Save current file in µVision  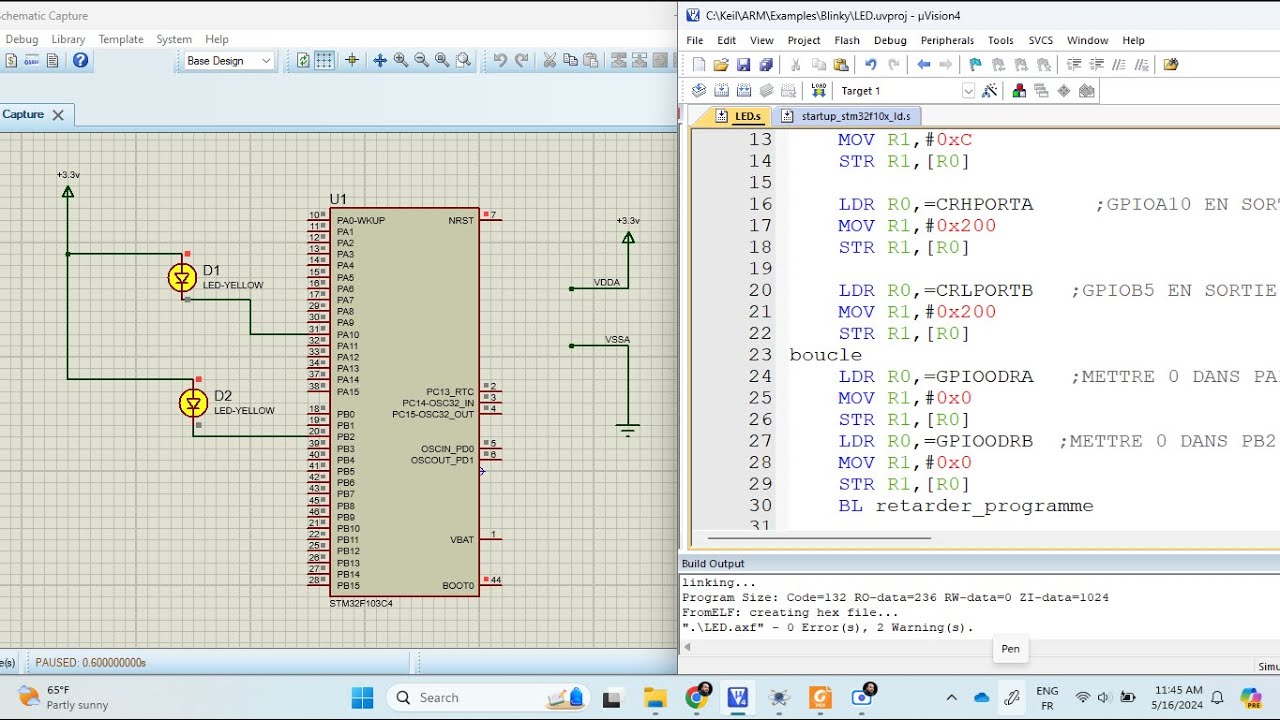coord(743,65)
